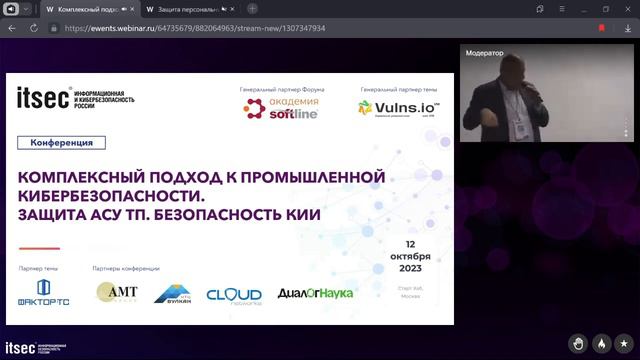
Task: Go back to the previous page
Action: pos(12,28)
